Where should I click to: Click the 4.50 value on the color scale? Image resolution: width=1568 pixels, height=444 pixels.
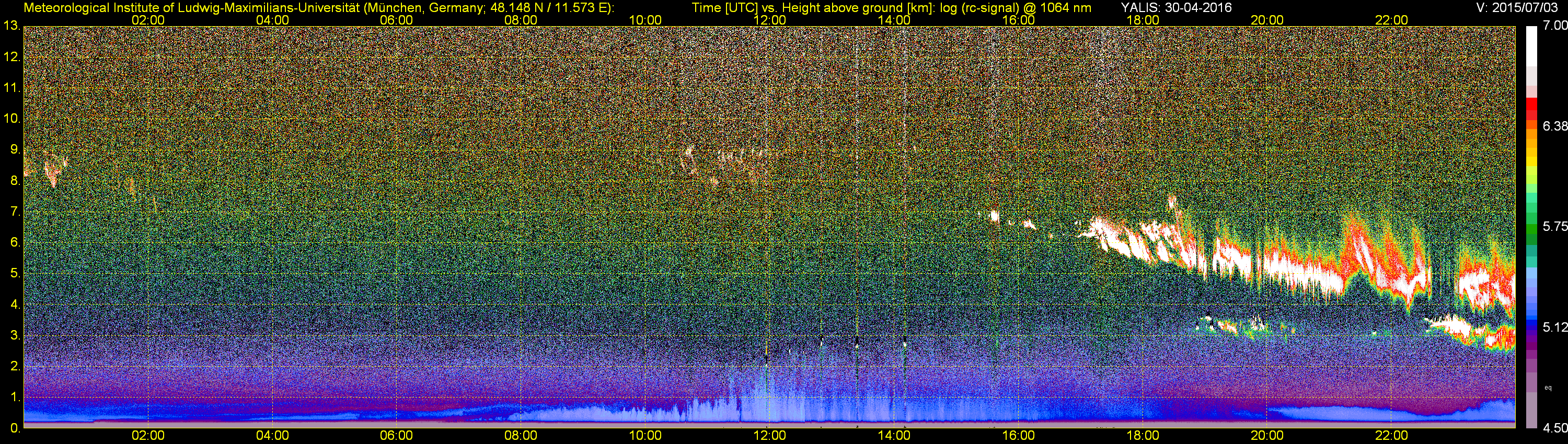(1555, 428)
